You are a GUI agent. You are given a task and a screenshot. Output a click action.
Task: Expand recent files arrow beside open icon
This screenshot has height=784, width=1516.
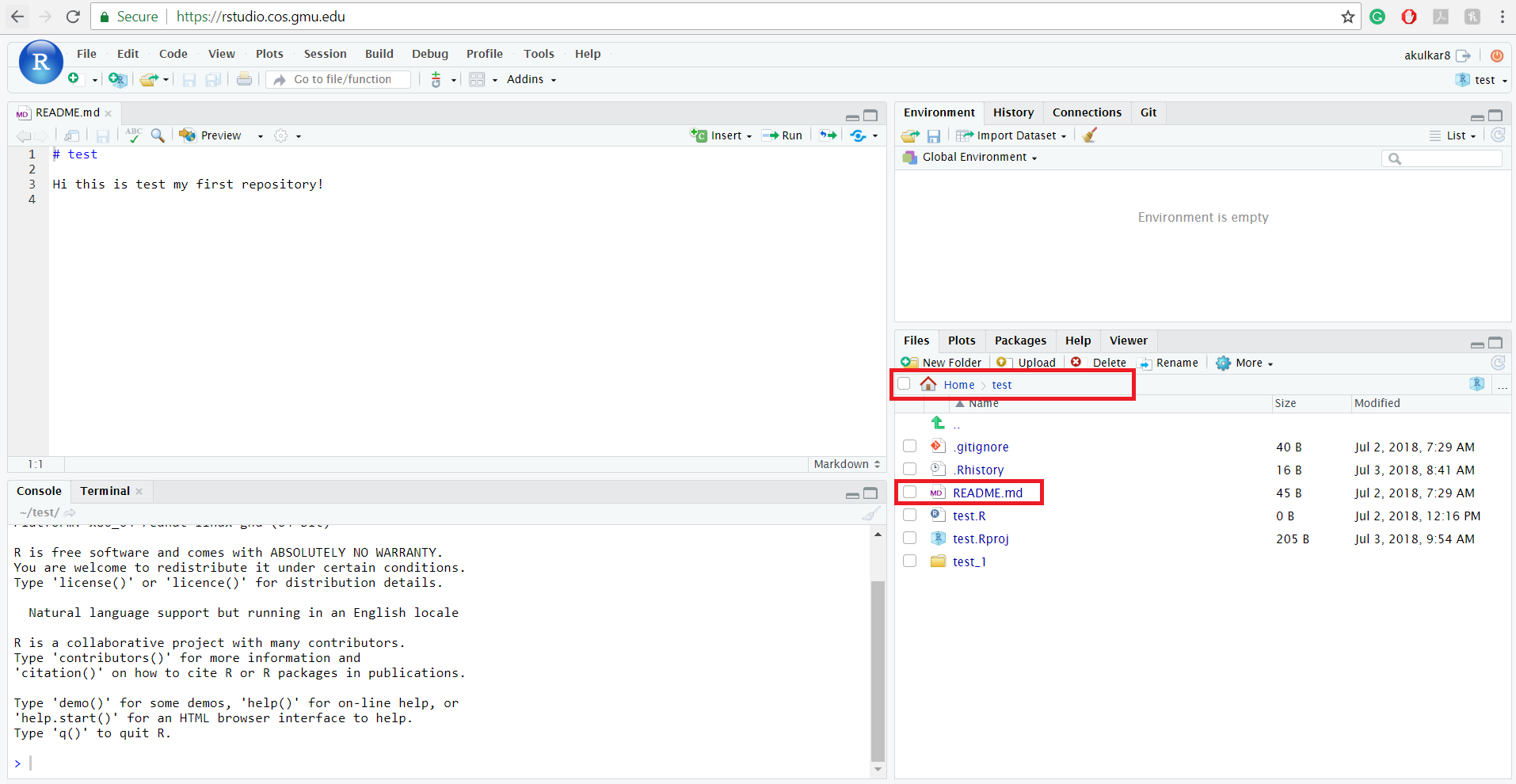tap(166, 80)
